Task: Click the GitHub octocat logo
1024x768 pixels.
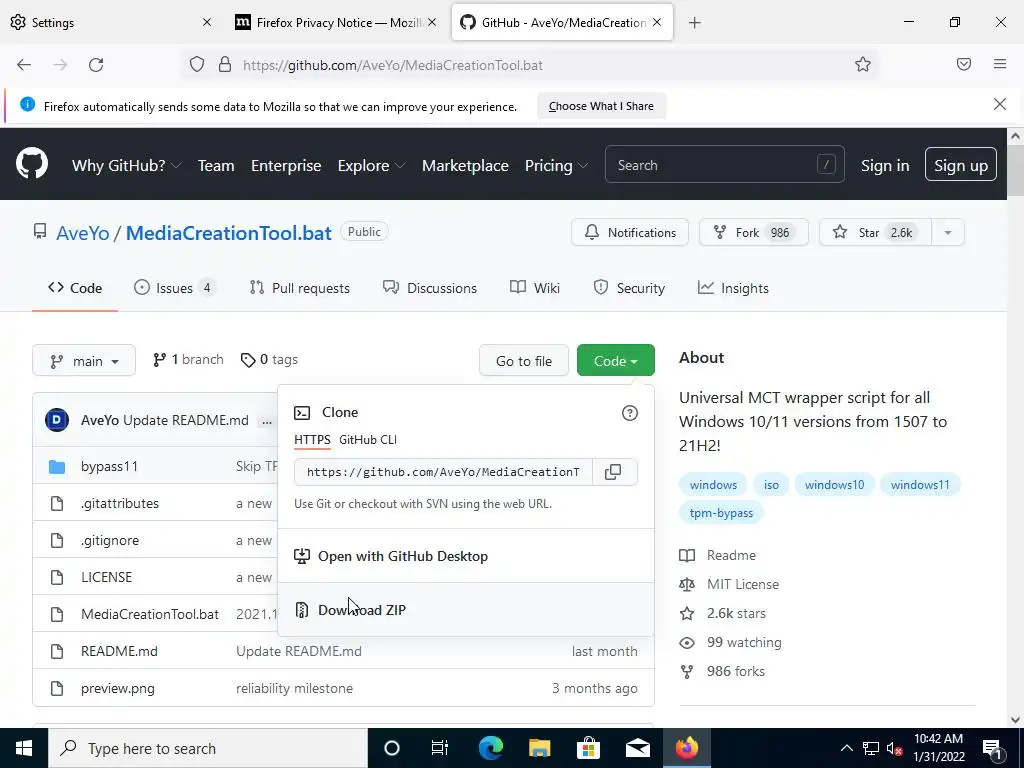Action: 32,163
